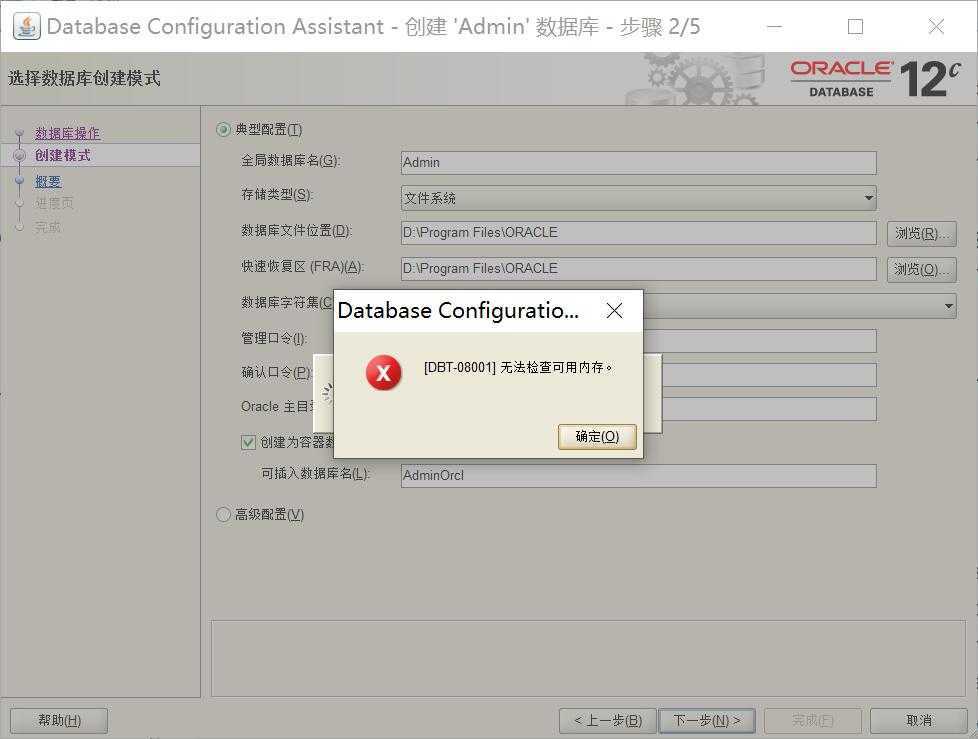Click the 数据库操作 step bullet icon

coord(19,133)
